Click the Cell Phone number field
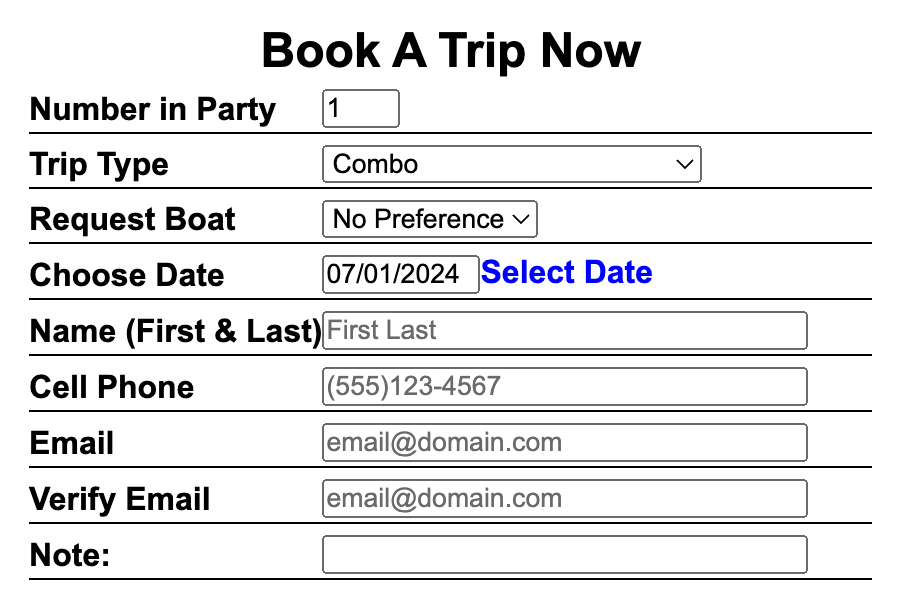This screenshot has width=906, height=612. (x=564, y=387)
